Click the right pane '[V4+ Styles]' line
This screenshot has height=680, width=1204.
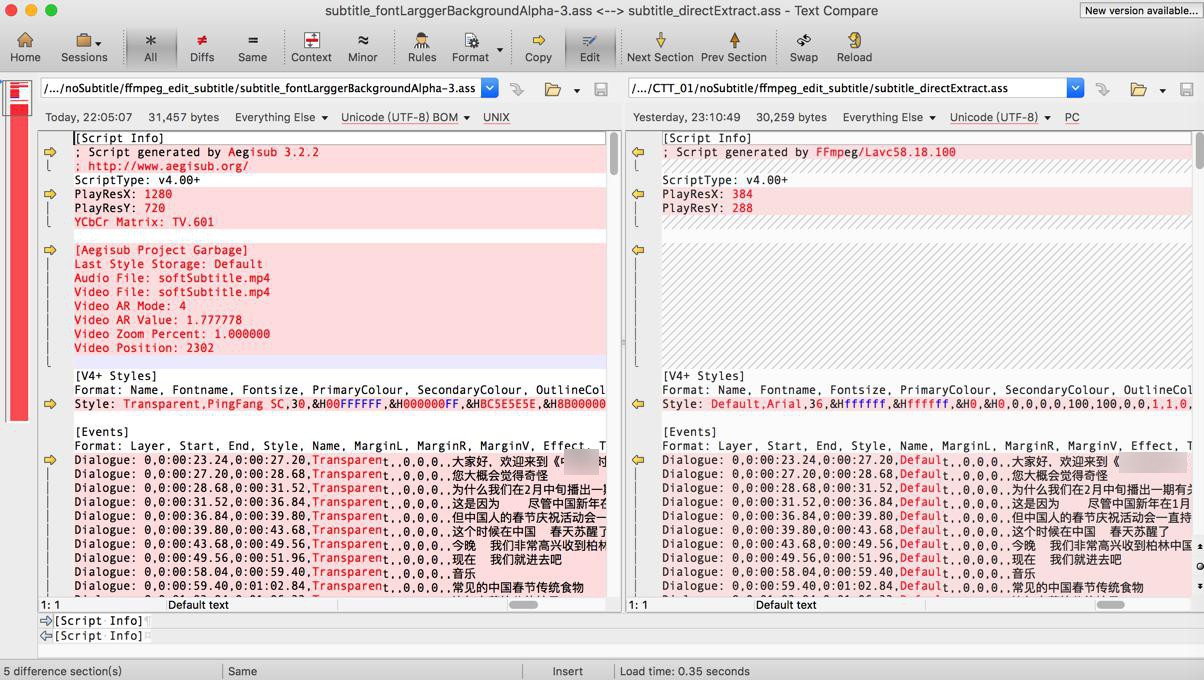coord(704,376)
